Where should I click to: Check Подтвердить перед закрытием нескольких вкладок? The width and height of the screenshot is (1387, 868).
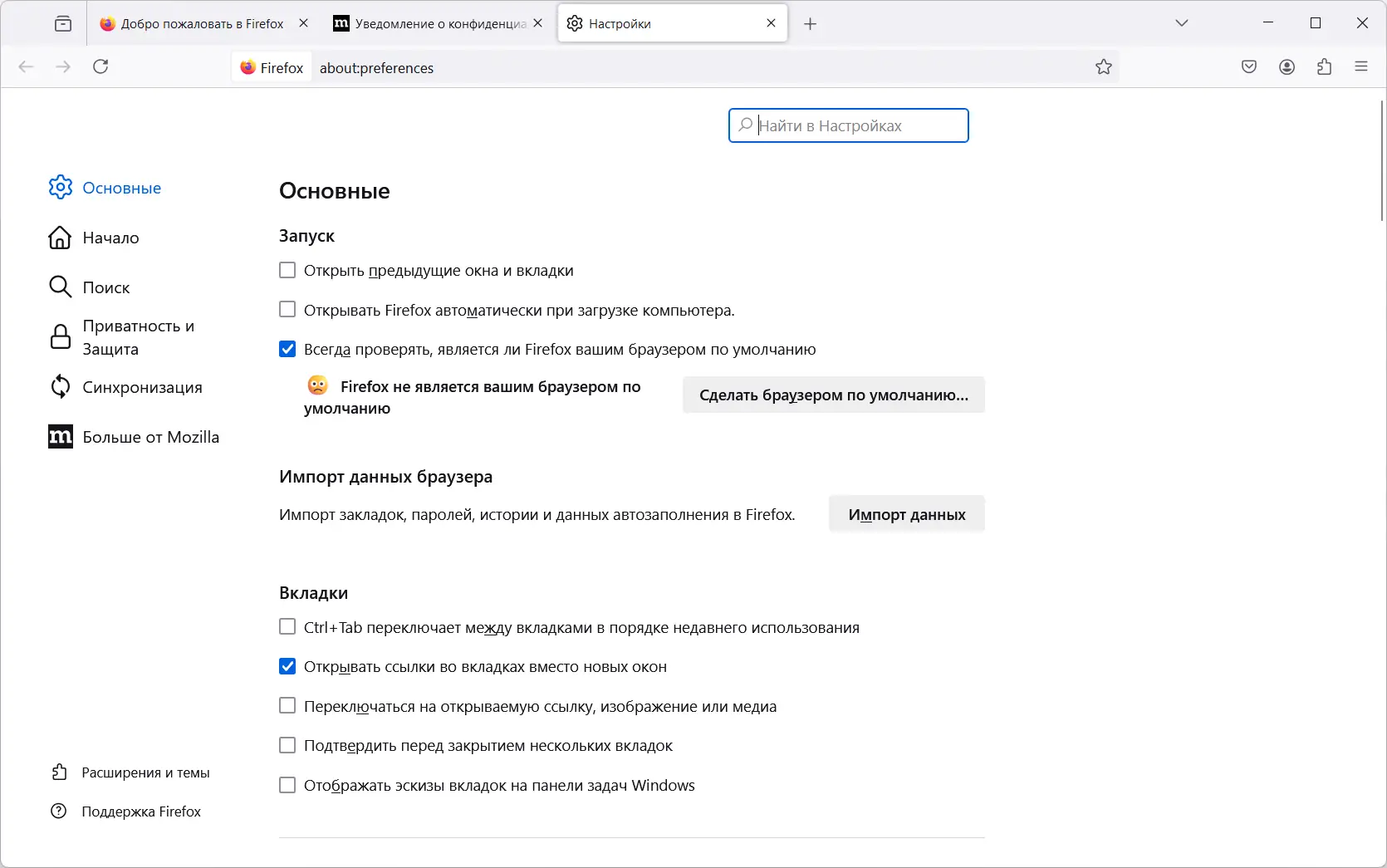click(x=287, y=745)
